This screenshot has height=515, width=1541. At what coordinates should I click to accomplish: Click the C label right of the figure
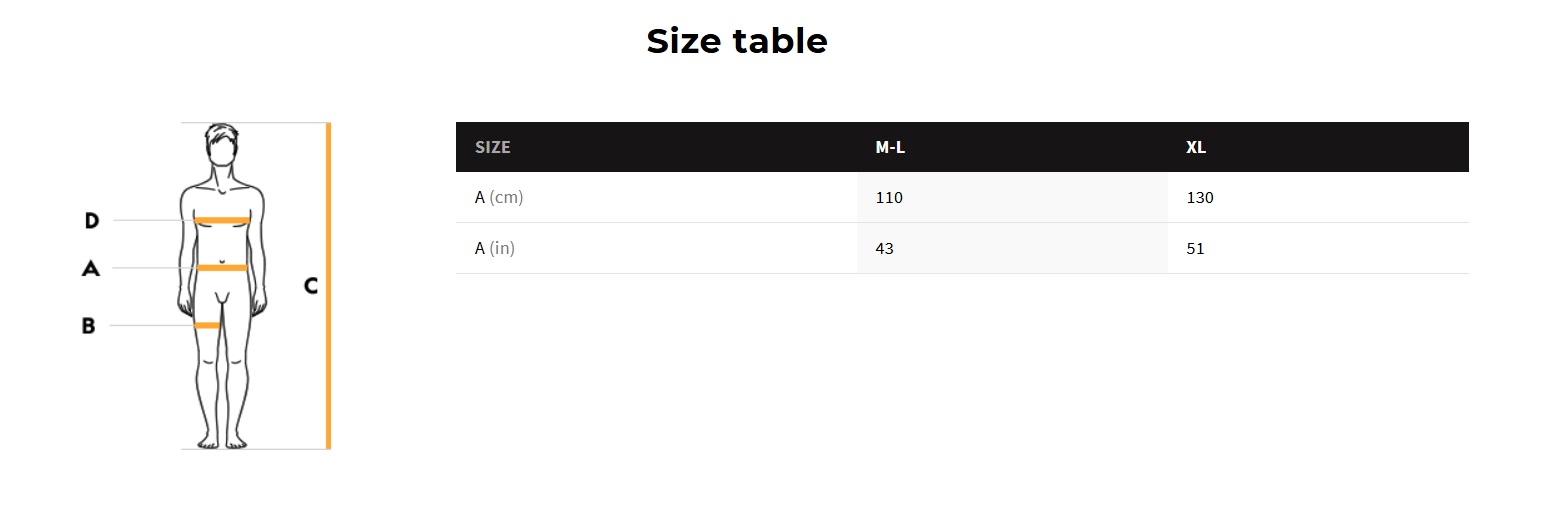click(x=311, y=286)
